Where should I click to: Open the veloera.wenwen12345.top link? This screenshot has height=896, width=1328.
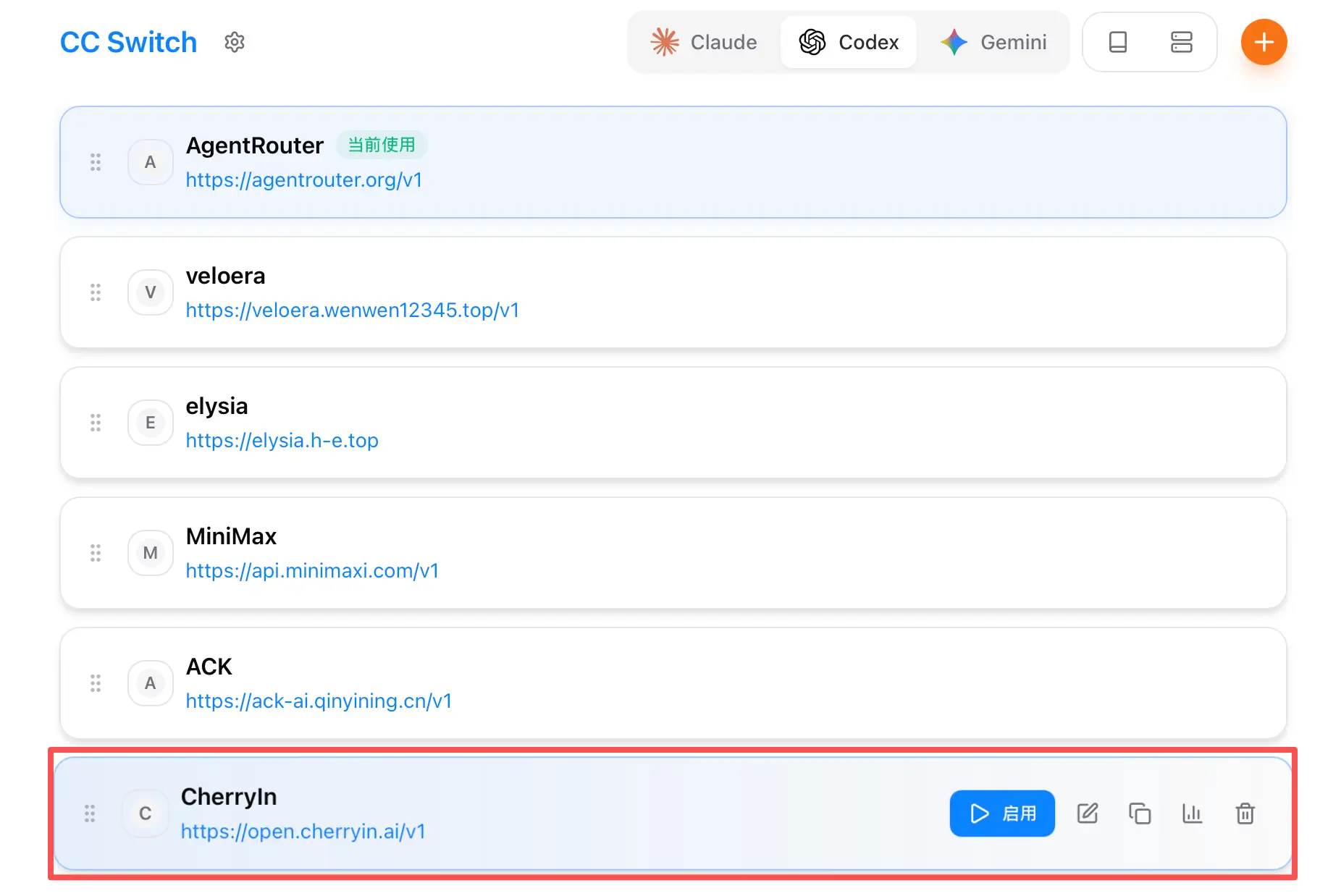352,310
